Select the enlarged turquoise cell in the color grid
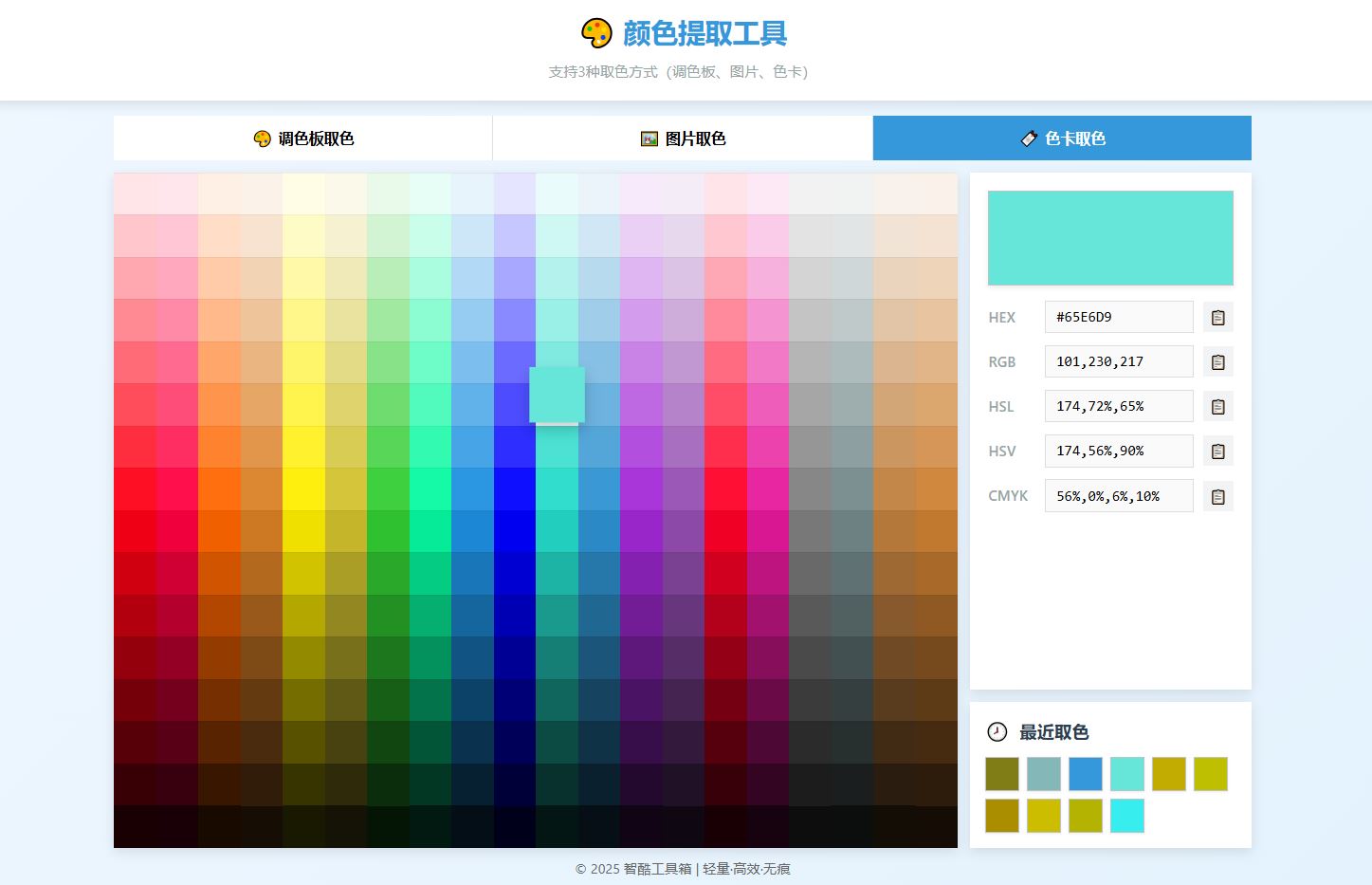 click(x=557, y=395)
